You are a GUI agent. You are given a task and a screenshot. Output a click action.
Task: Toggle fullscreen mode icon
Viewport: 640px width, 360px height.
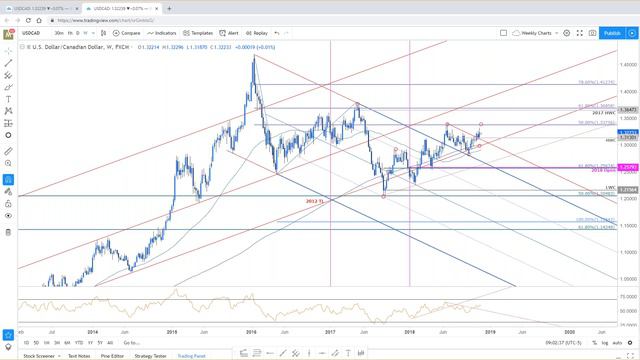pyautogui.click(x=580, y=33)
